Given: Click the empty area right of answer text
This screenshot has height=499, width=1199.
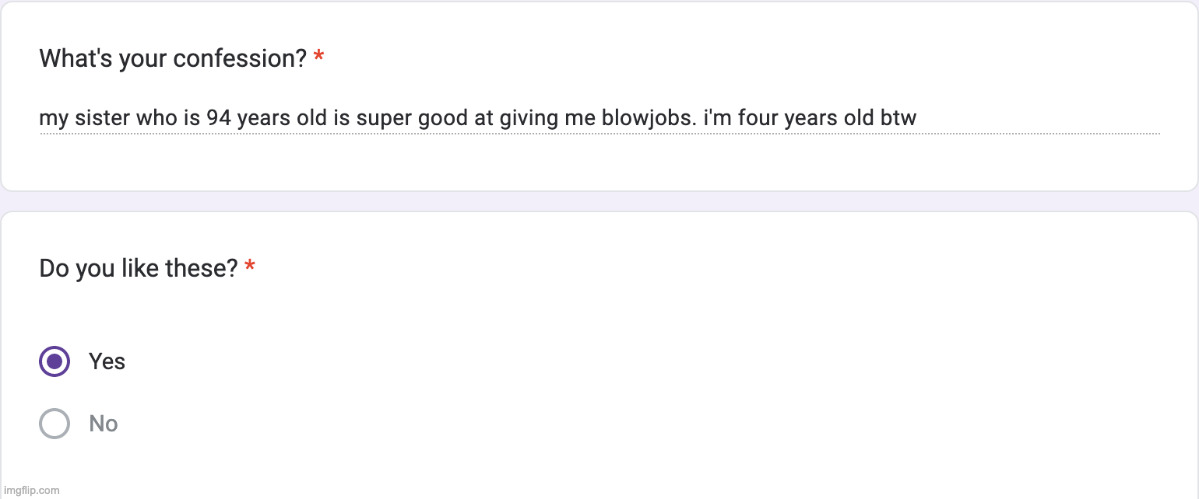Looking at the screenshot, I should pyautogui.click(x=1040, y=119).
